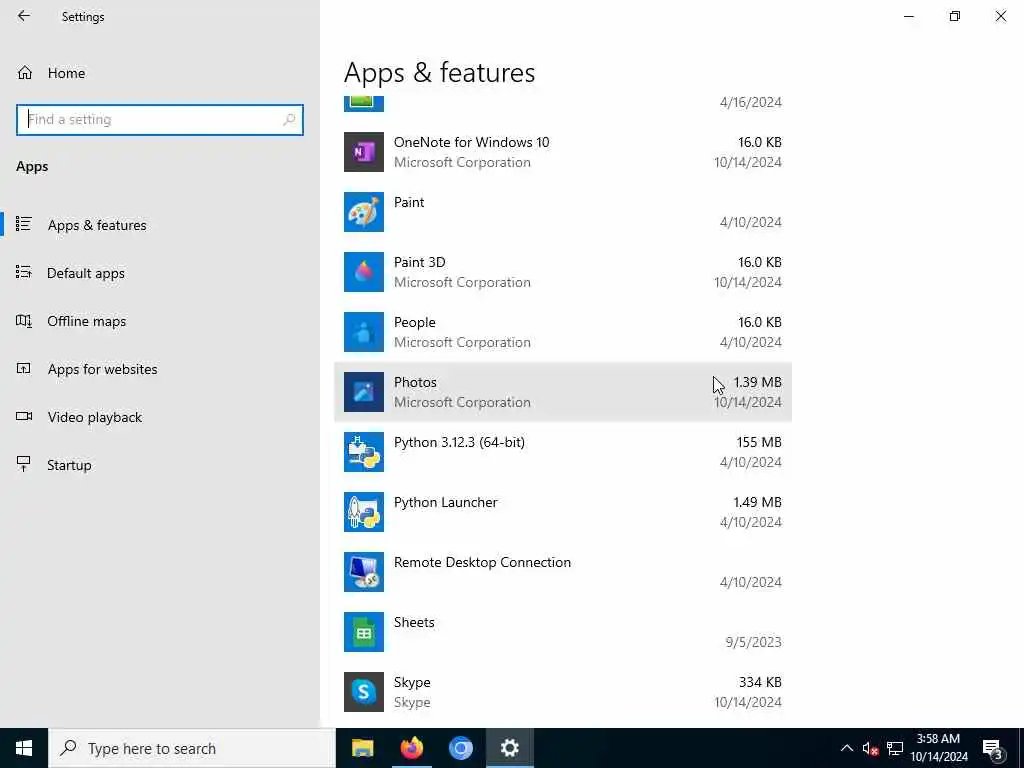Select the Paint 3D name text
The image size is (1024, 768).
[x=419, y=262]
